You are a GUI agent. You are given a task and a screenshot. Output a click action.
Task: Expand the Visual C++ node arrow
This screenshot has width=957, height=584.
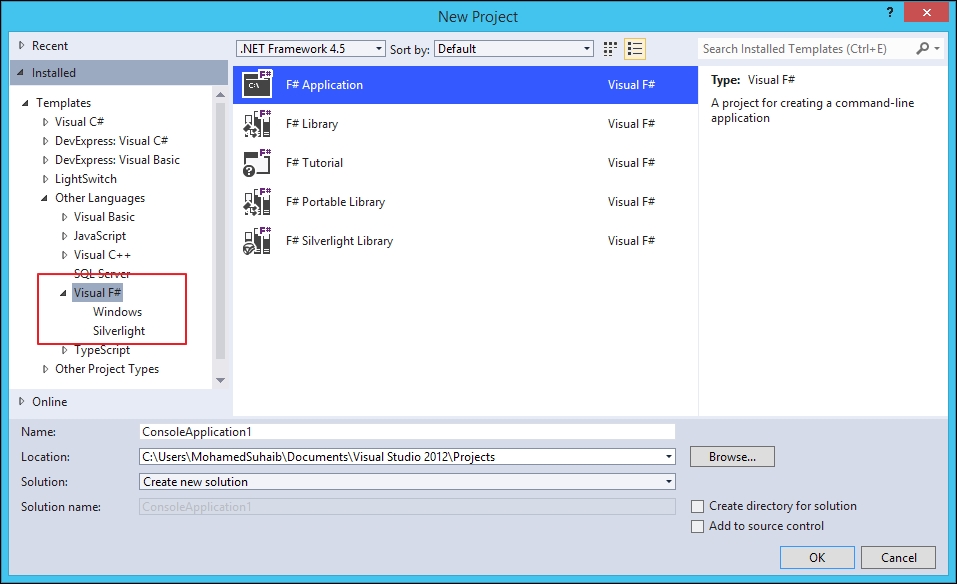[64, 254]
